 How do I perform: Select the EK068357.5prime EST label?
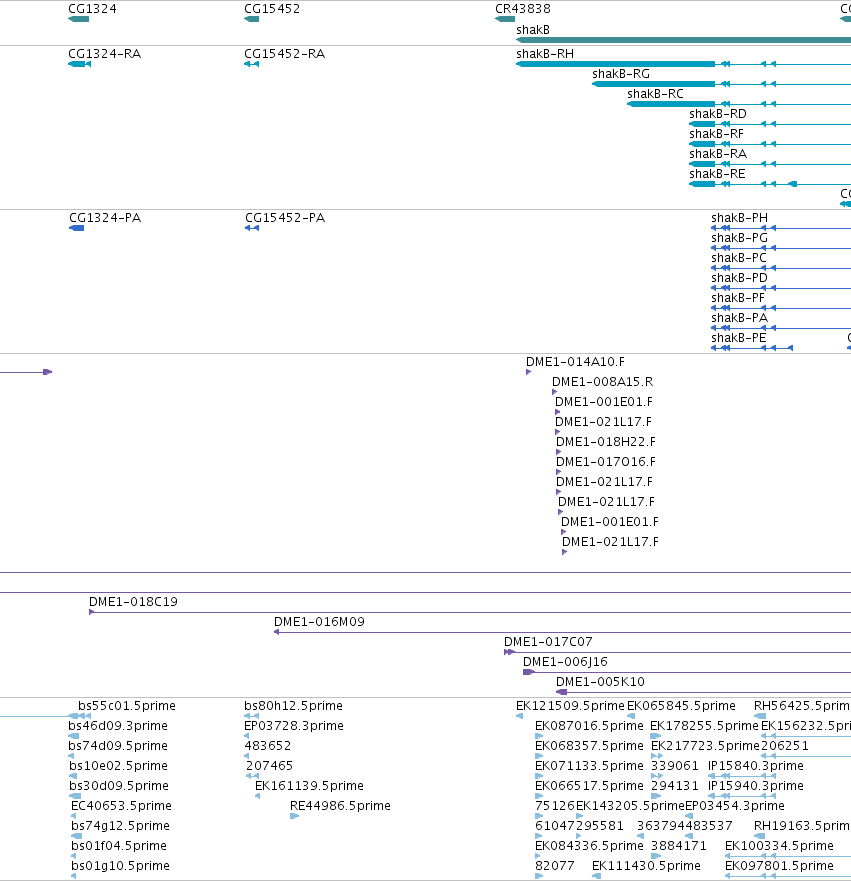coord(589,746)
